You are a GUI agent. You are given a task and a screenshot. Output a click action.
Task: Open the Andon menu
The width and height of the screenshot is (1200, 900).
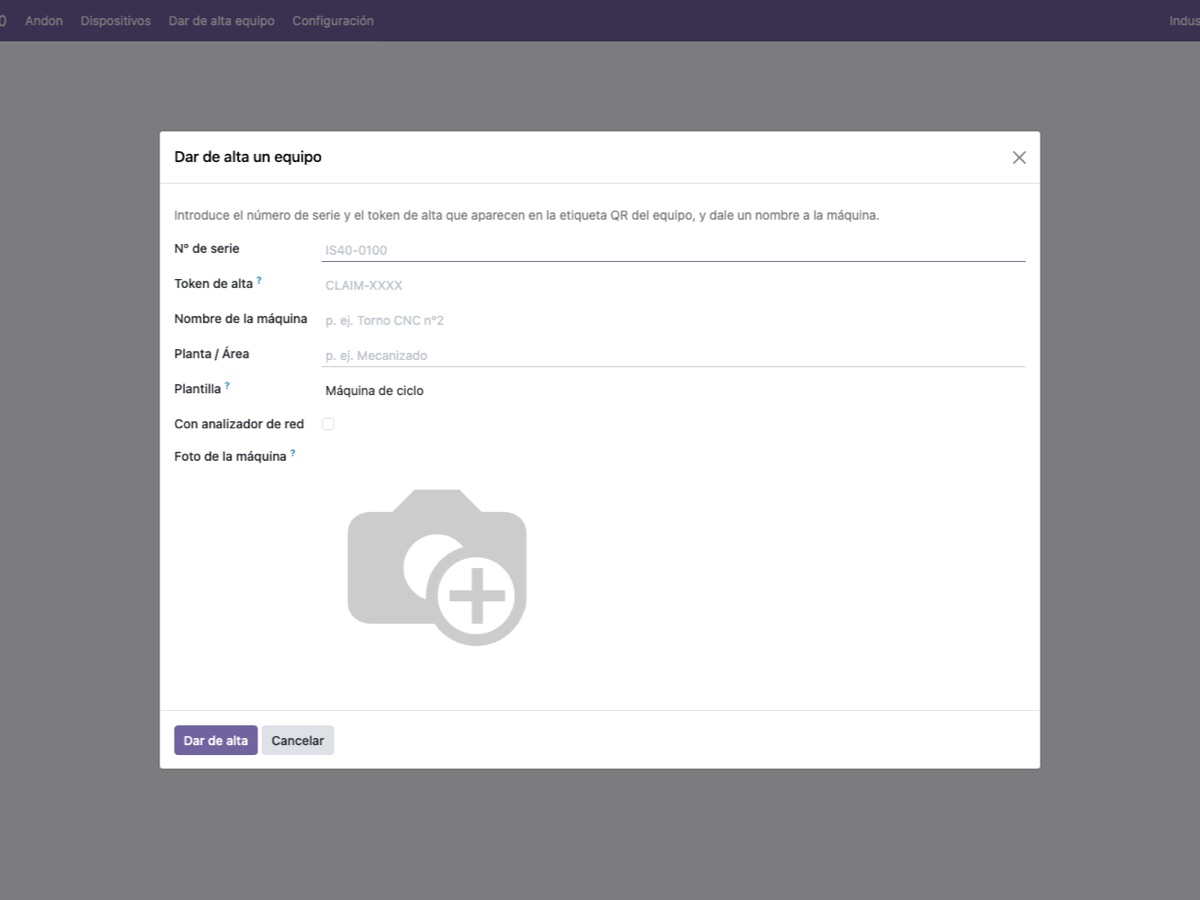click(x=44, y=20)
